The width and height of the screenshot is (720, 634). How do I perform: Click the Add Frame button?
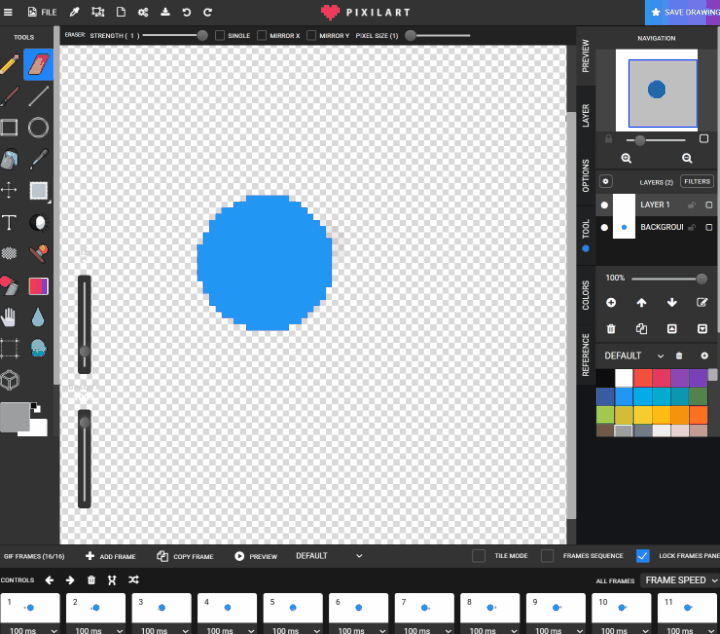(x=111, y=556)
